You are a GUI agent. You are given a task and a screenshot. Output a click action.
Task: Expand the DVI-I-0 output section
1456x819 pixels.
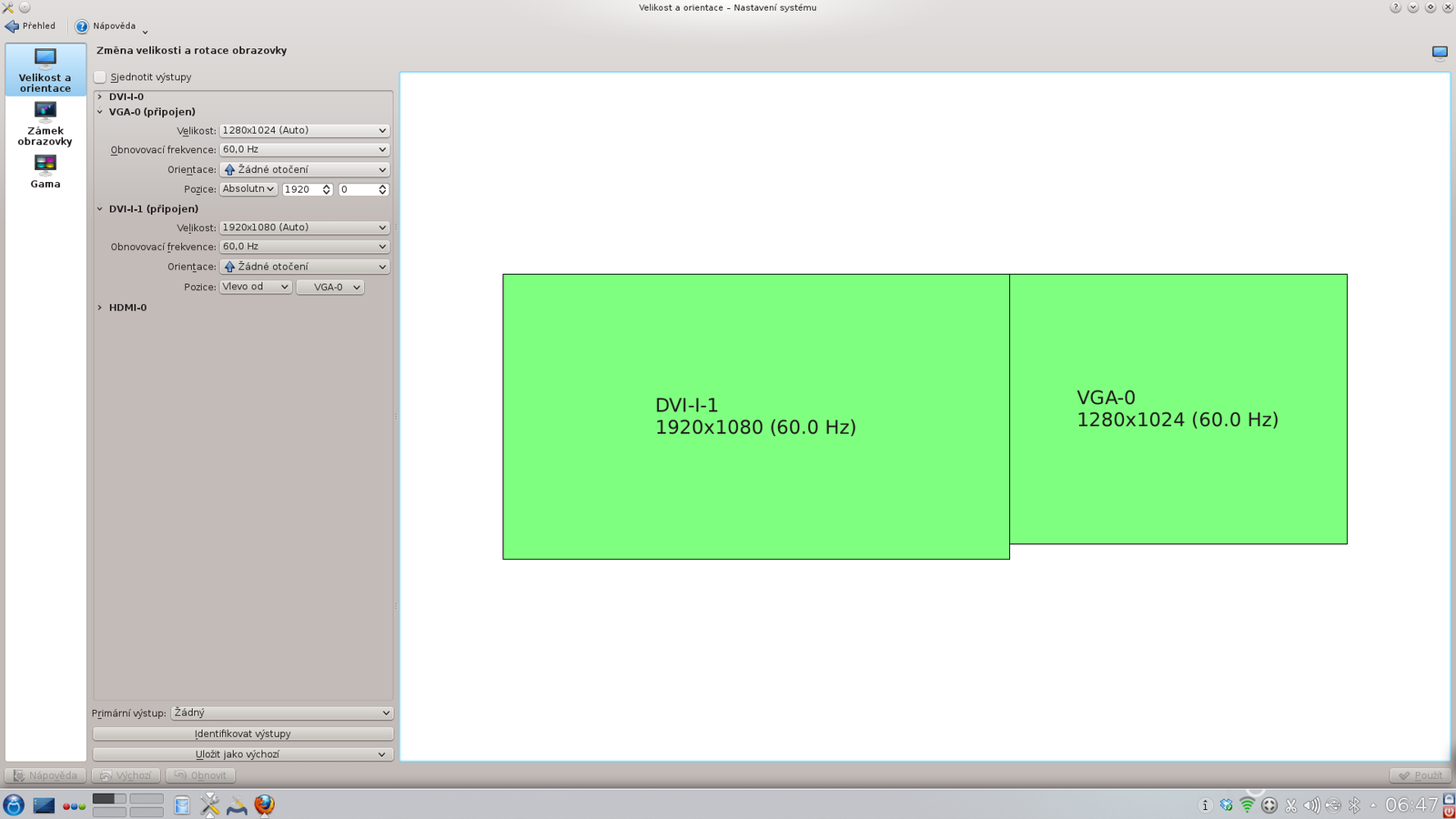click(100, 96)
